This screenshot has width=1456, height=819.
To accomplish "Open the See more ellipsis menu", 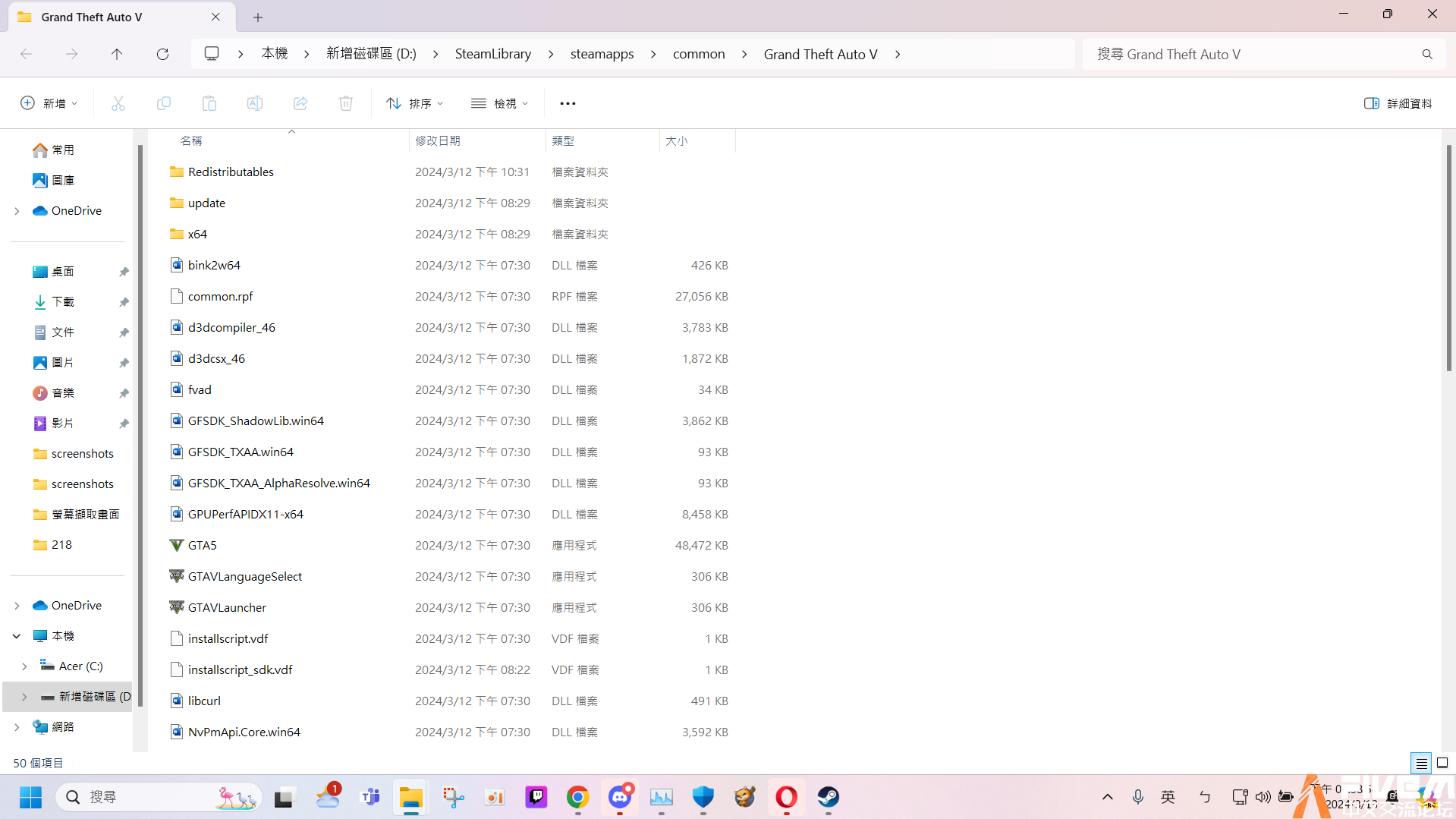I will [x=568, y=103].
